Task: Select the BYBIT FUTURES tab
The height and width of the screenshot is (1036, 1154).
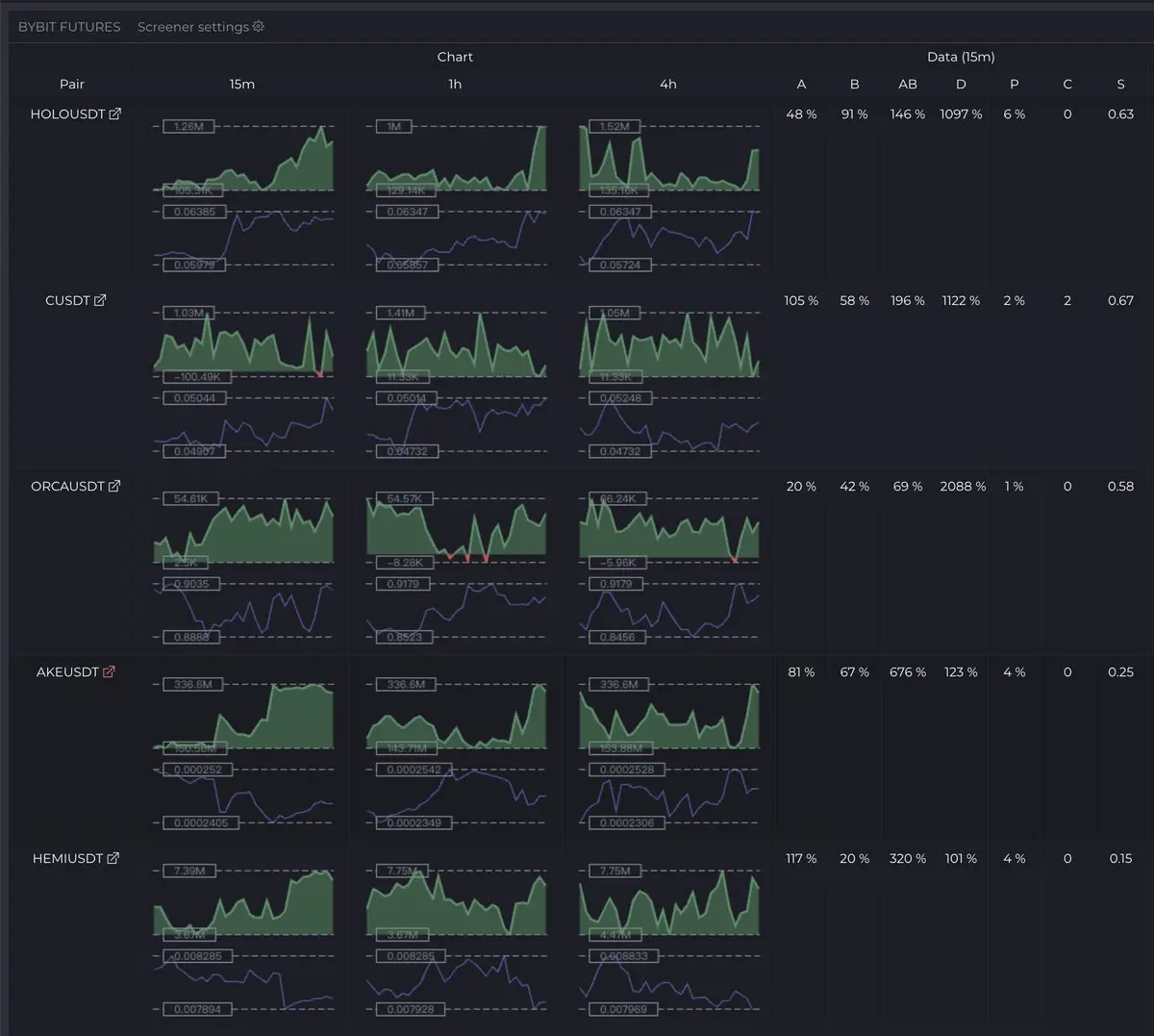Action: (69, 27)
